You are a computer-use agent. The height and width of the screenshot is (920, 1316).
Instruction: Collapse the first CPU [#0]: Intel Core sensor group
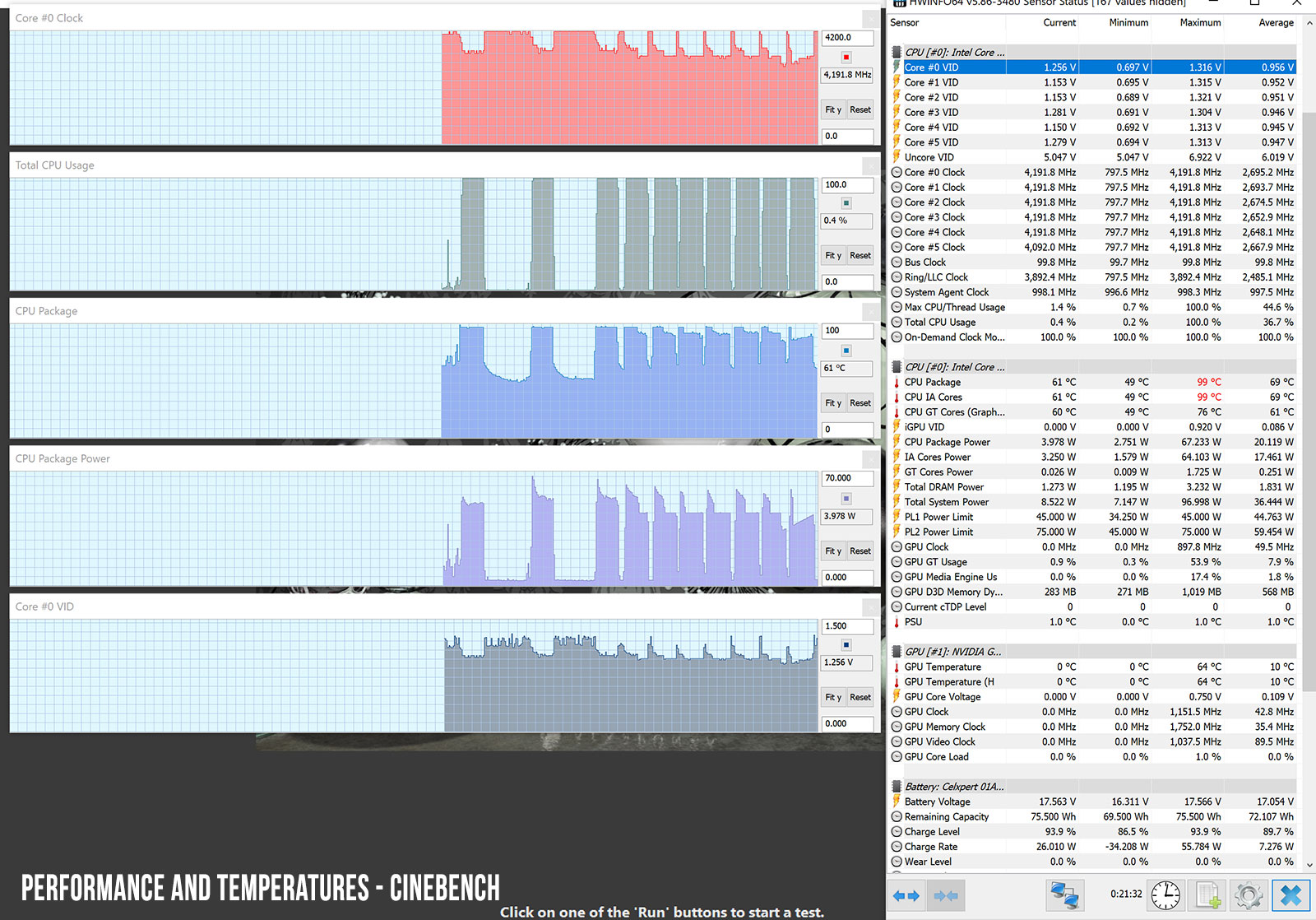pyautogui.click(x=897, y=52)
